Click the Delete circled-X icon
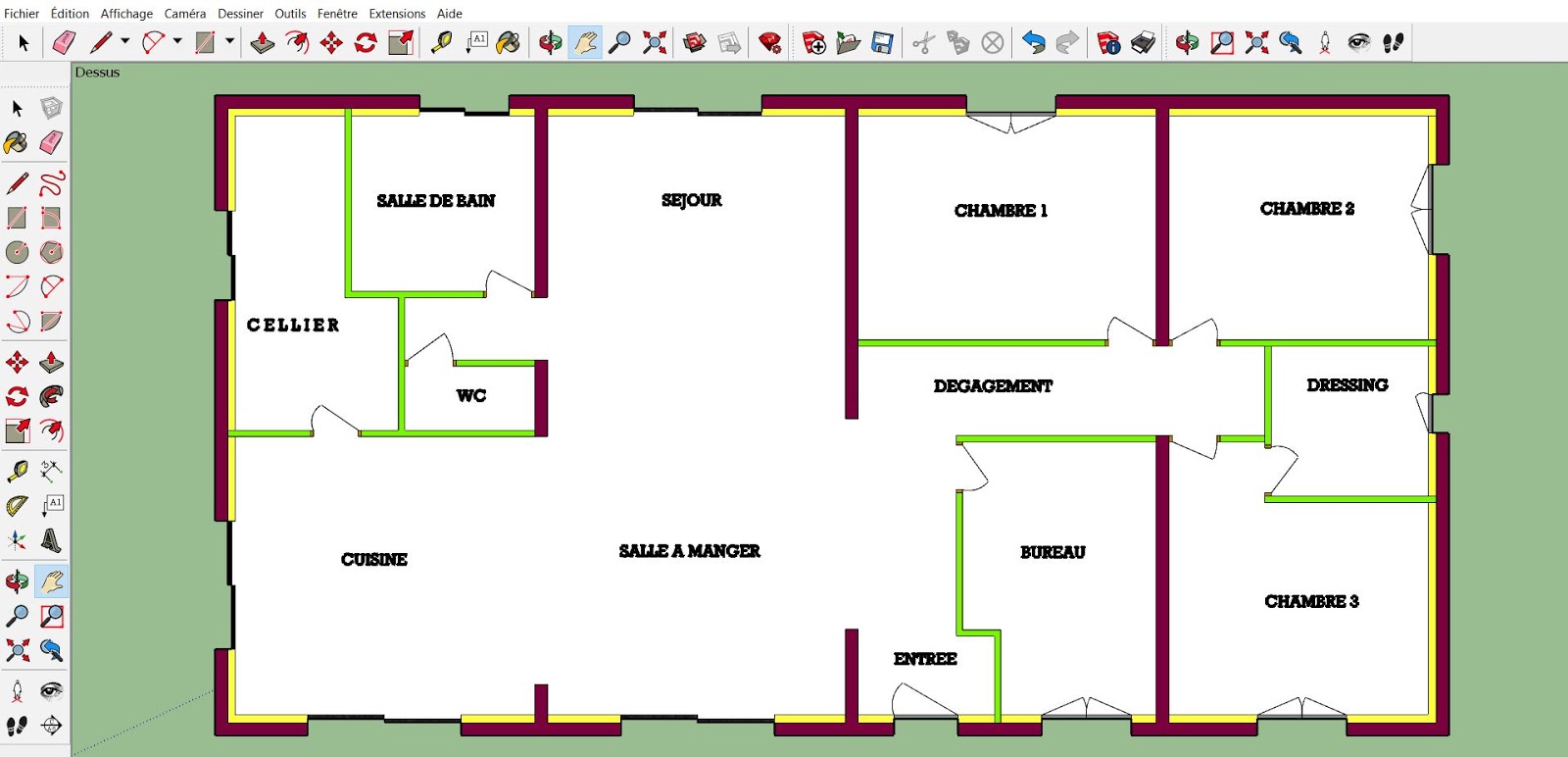The width and height of the screenshot is (1568, 757). 993,42
